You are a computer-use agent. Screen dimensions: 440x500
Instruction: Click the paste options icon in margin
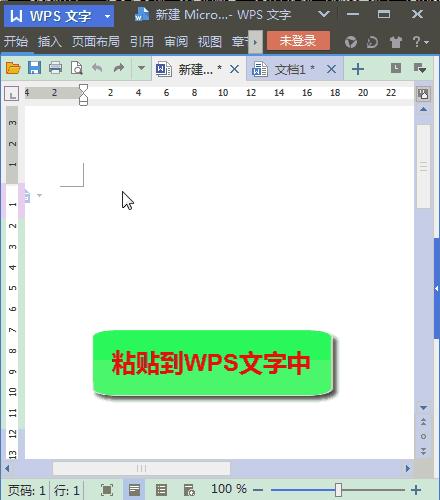(27, 196)
